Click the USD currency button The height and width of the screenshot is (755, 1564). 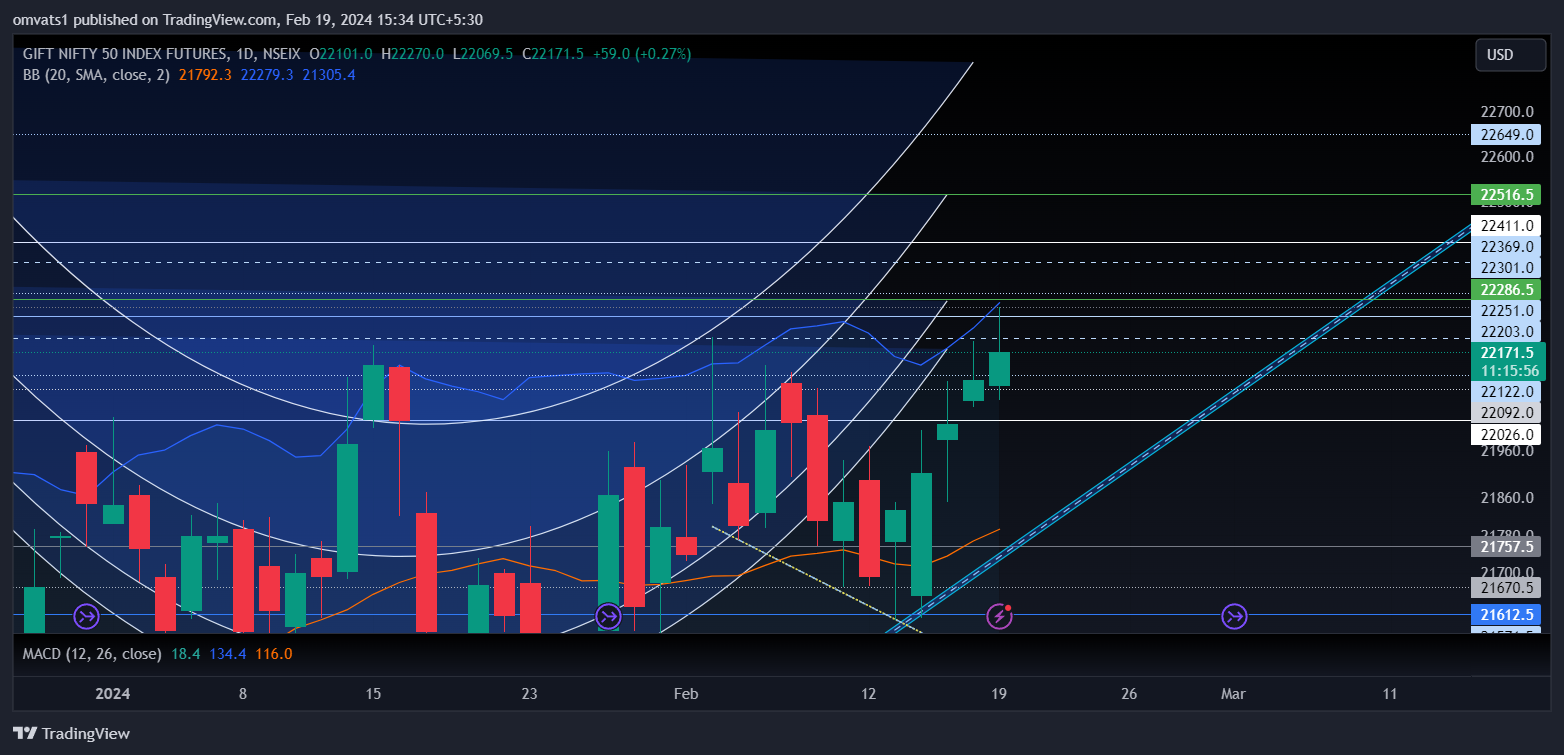pyautogui.click(x=1510, y=55)
